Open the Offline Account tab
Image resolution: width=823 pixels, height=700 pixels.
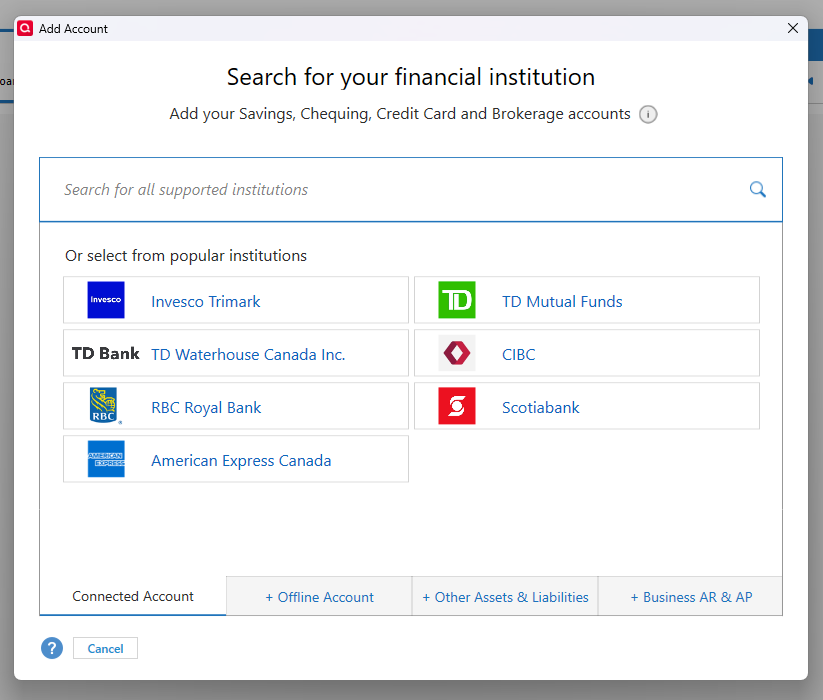(x=319, y=597)
